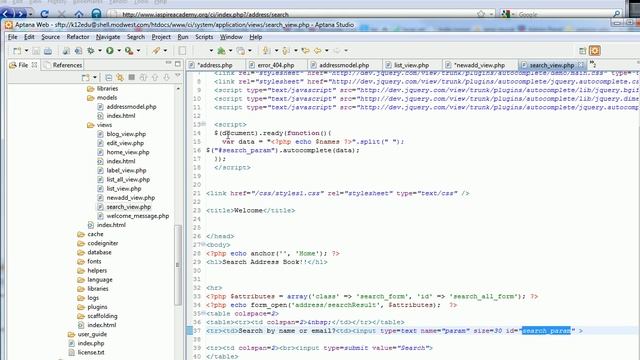Image resolution: width=640 pixels, height=360 pixels.
Task: Open External Tools dropdown arrow
Action: (x=138, y=51)
